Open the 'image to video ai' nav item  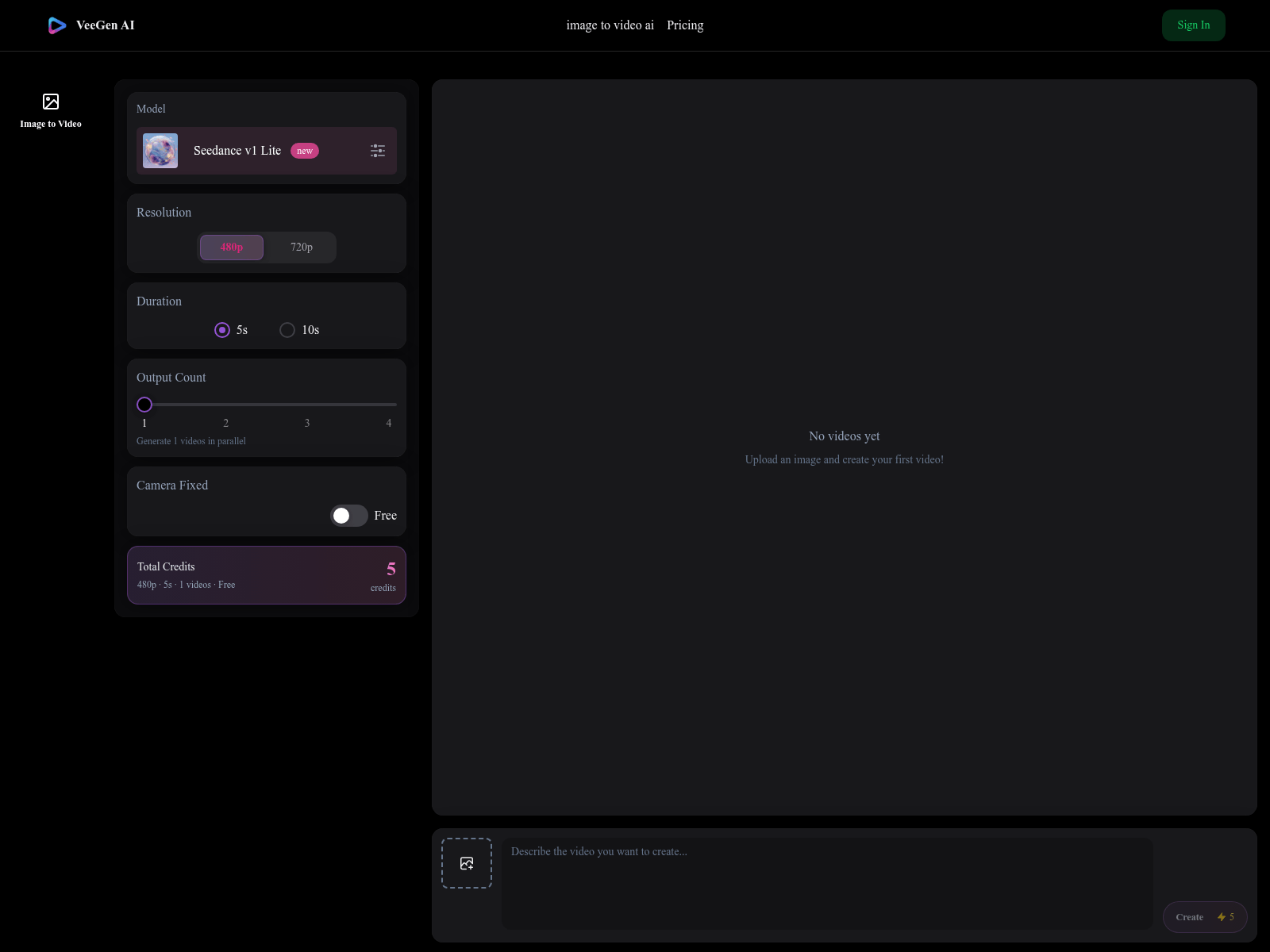point(610,25)
